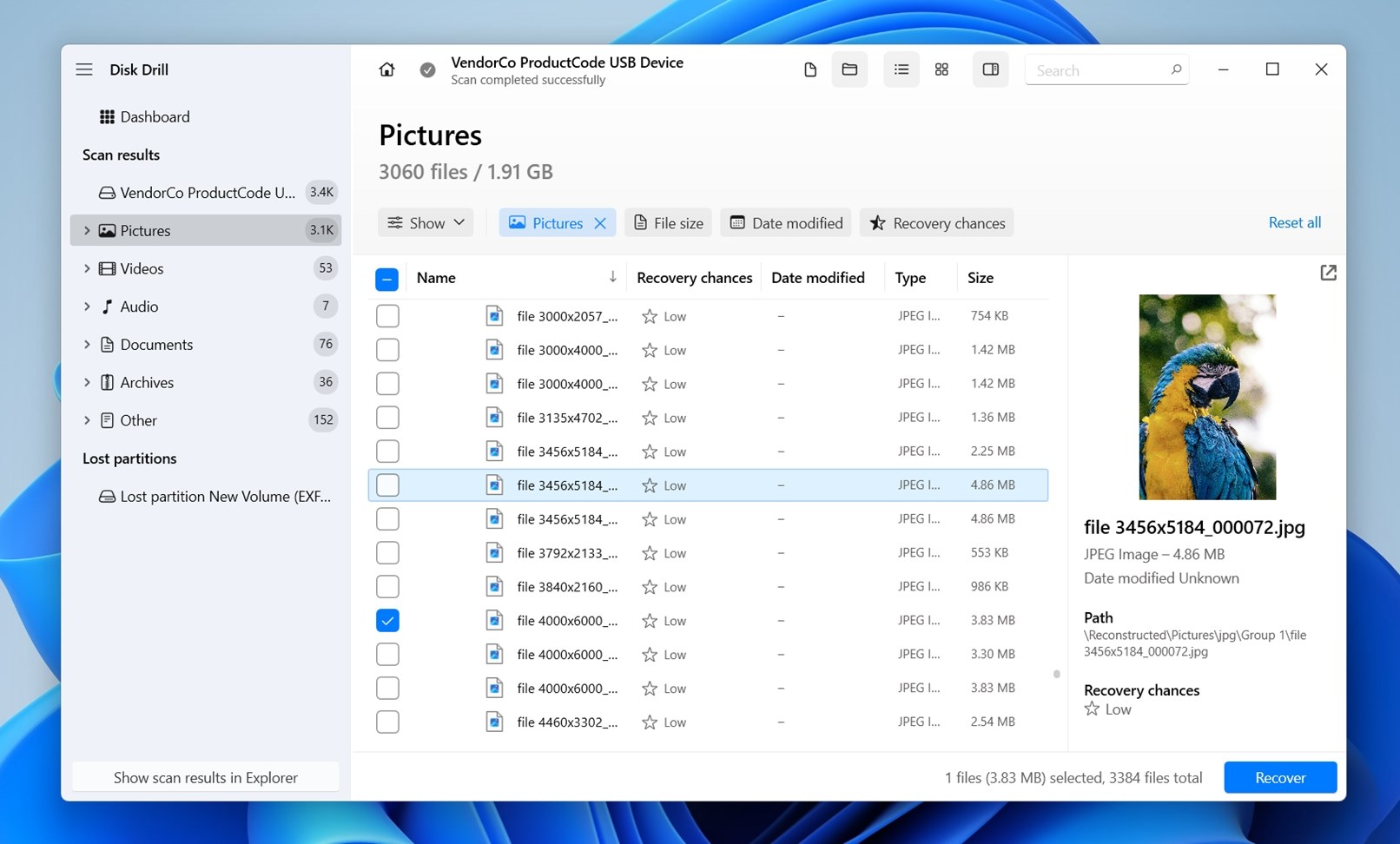
Task: Select VendorCo ProductCode U... scan result
Action: coord(206,193)
